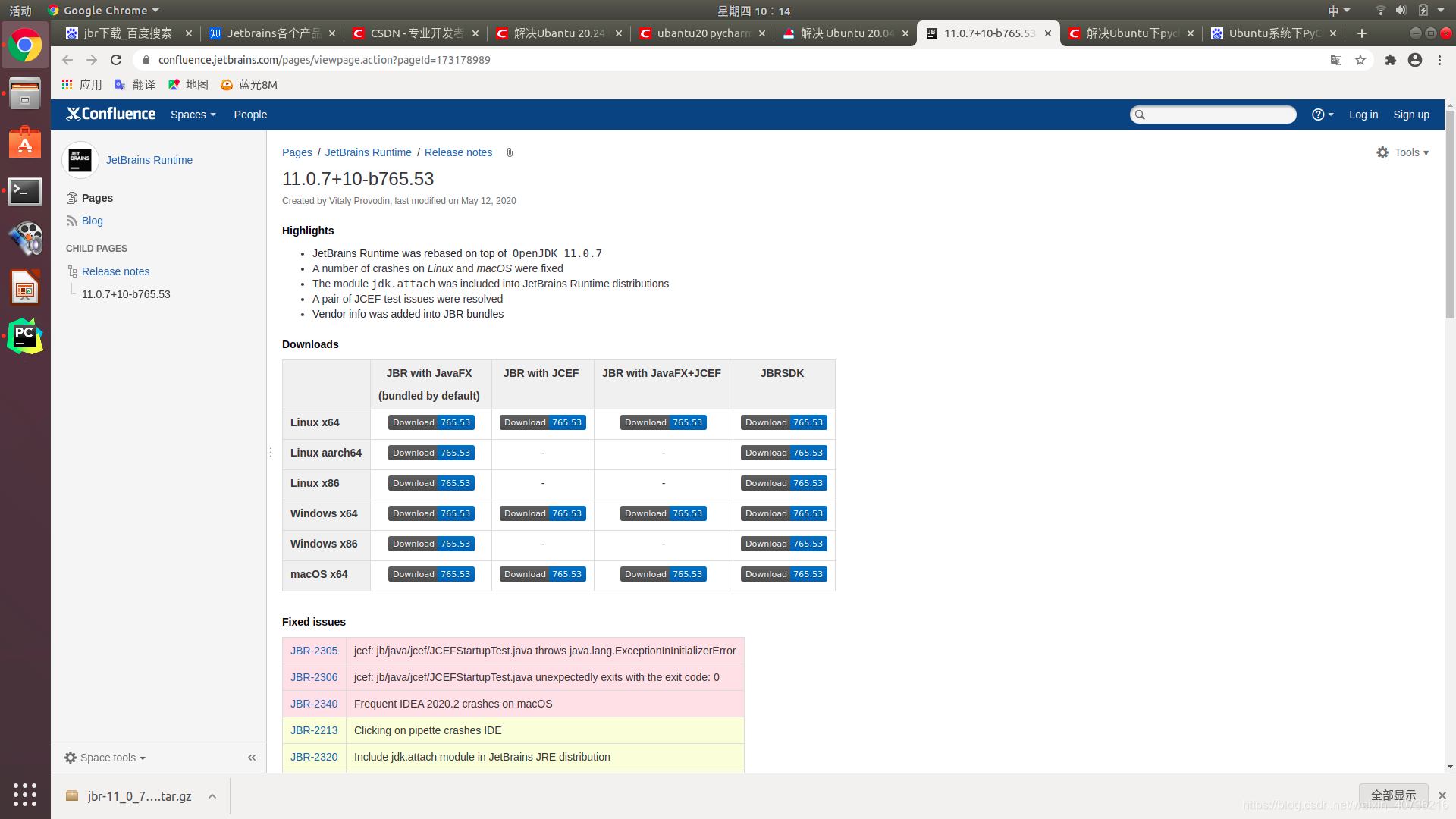Open Files manager from the dock

[25, 93]
